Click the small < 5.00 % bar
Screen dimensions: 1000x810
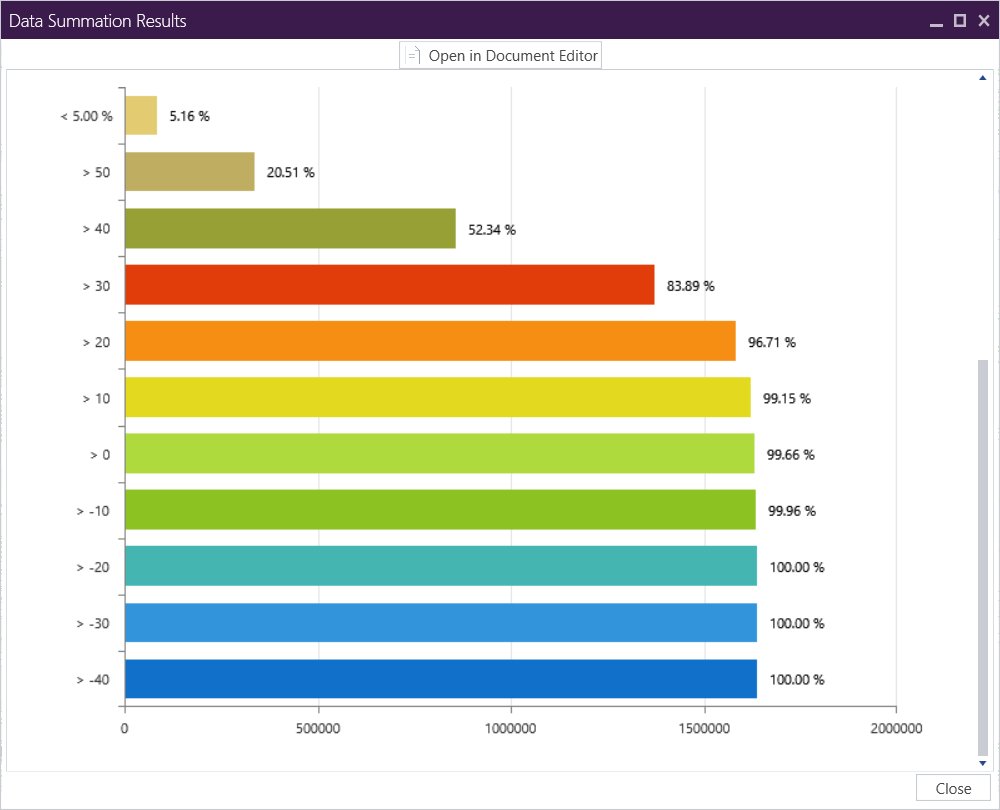coord(141,116)
